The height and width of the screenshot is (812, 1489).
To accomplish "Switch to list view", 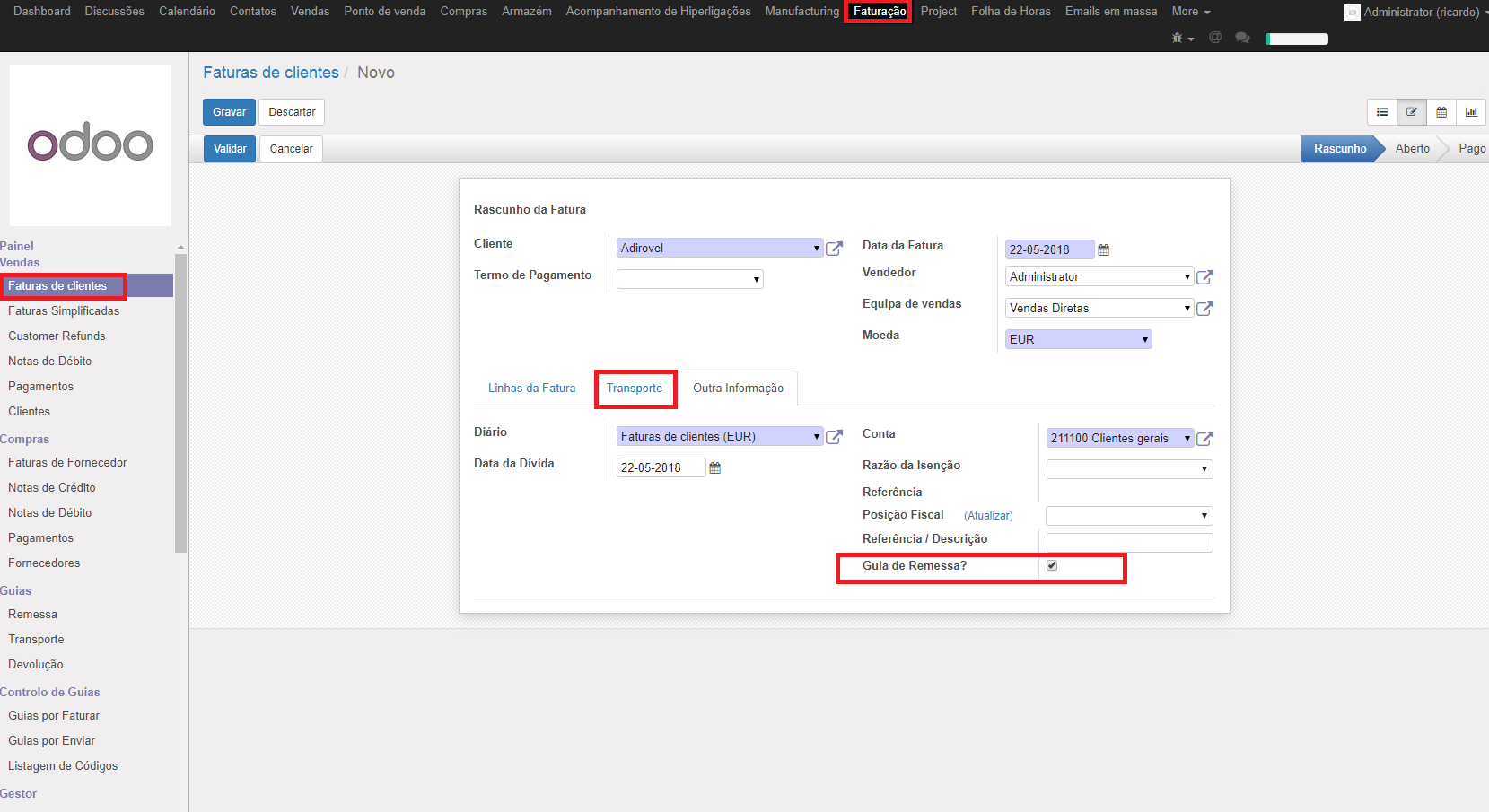I will [x=1382, y=112].
